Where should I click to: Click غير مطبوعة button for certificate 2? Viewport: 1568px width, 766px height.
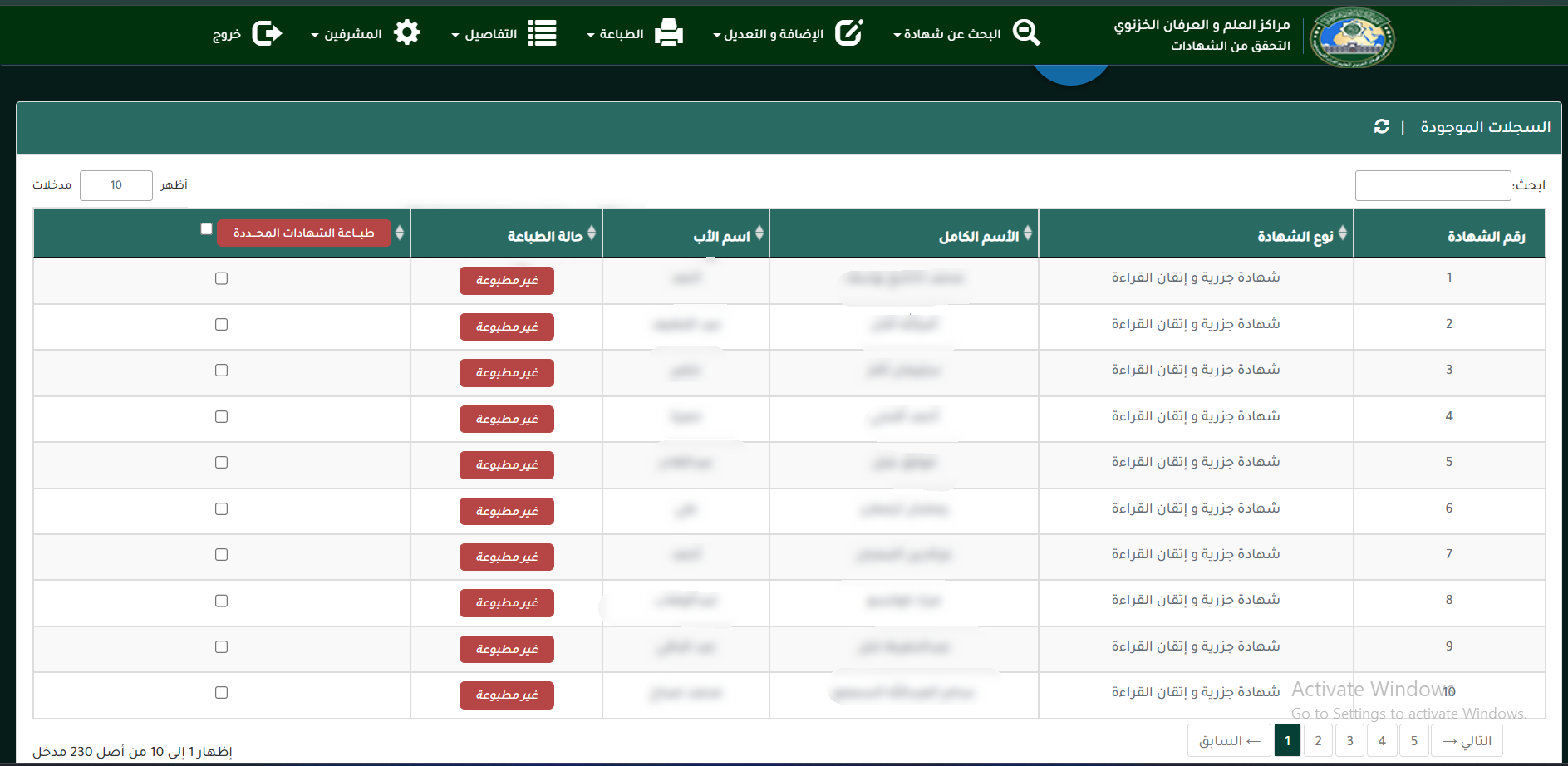tap(506, 327)
